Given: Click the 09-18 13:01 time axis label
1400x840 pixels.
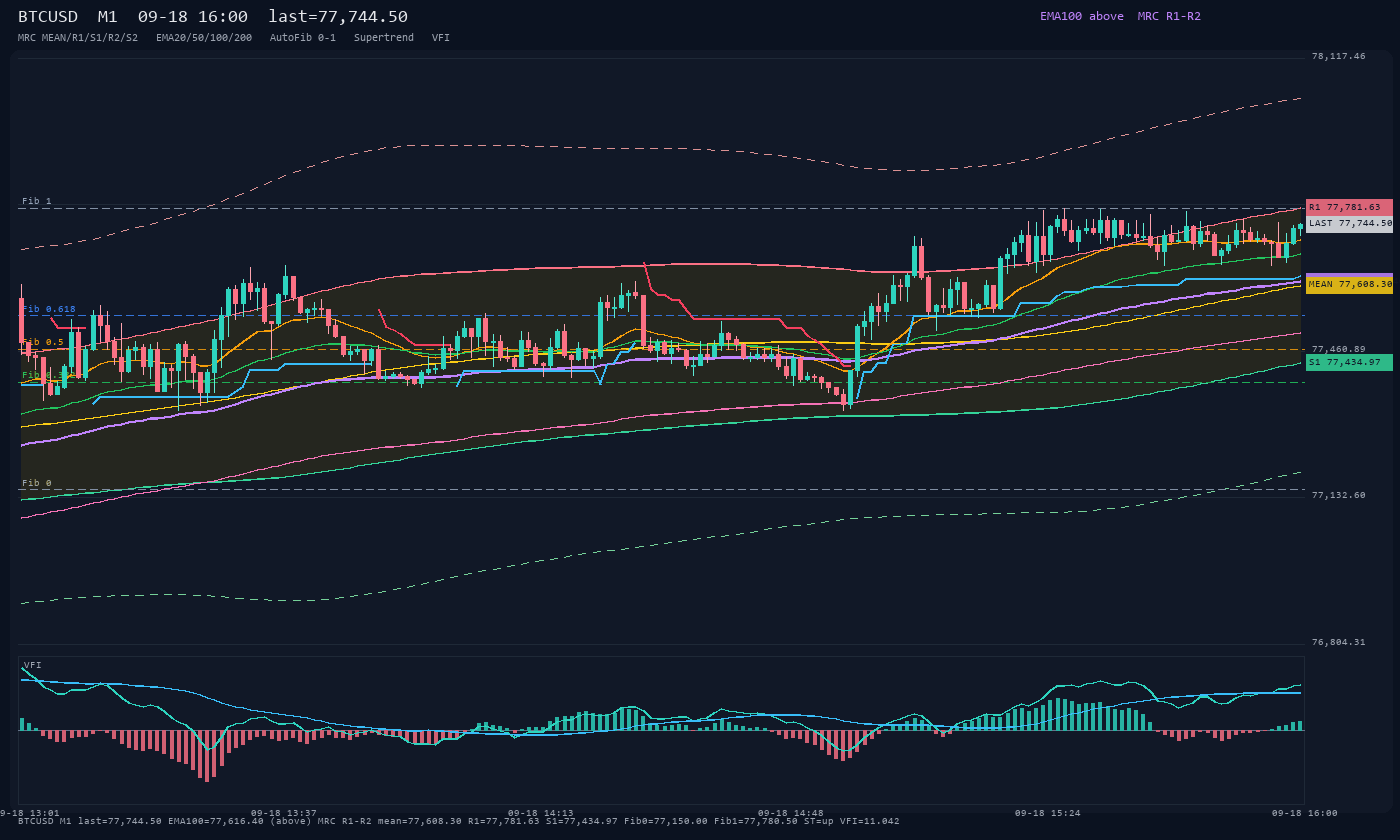Looking at the screenshot, I should click(29, 813).
